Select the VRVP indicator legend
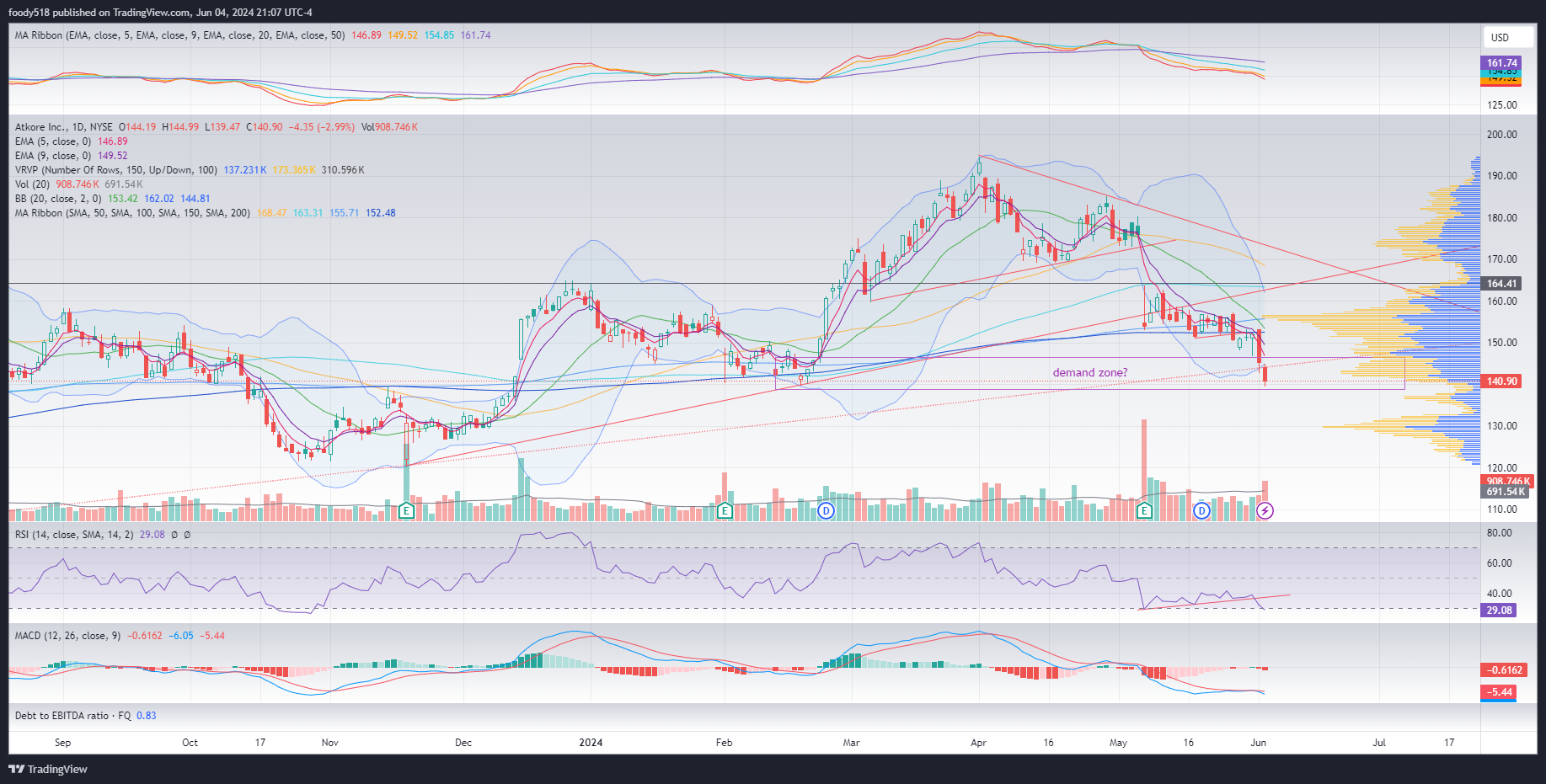This screenshot has width=1546, height=784. coord(115,170)
